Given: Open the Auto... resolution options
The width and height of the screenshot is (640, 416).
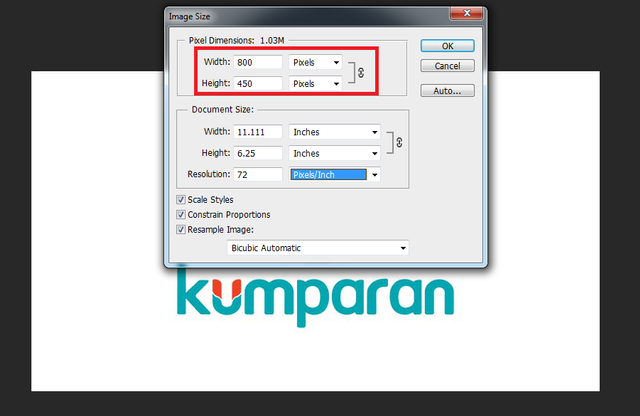Looking at the screenshot, I should (x=447, y=91).
